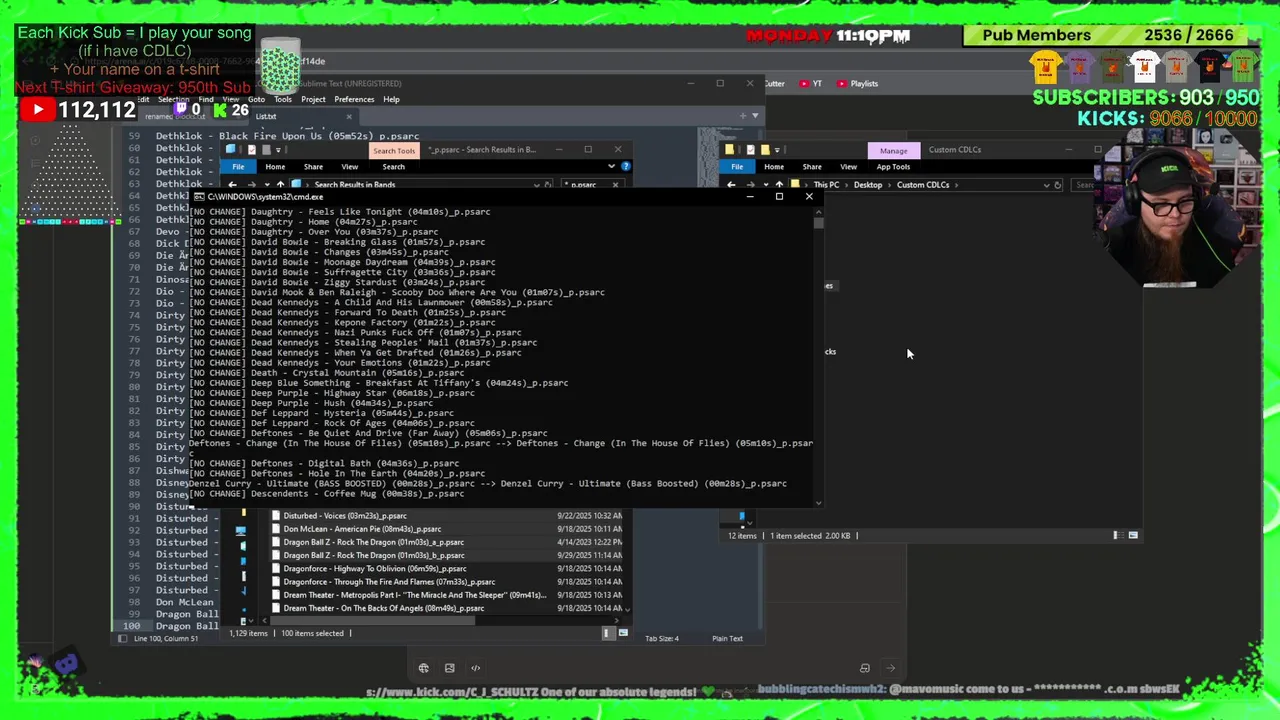
Task: Click Custom CDLCs breadcrumb segment
Action: click(922, 185)
